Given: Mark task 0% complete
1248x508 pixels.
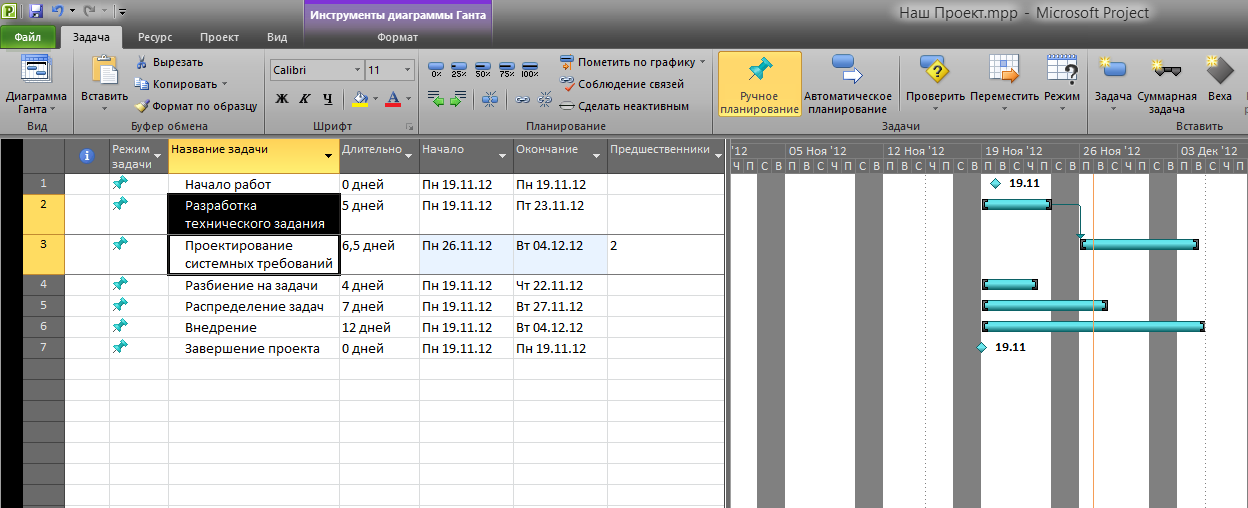Looking at the screenshot, I should coord(435,70).
